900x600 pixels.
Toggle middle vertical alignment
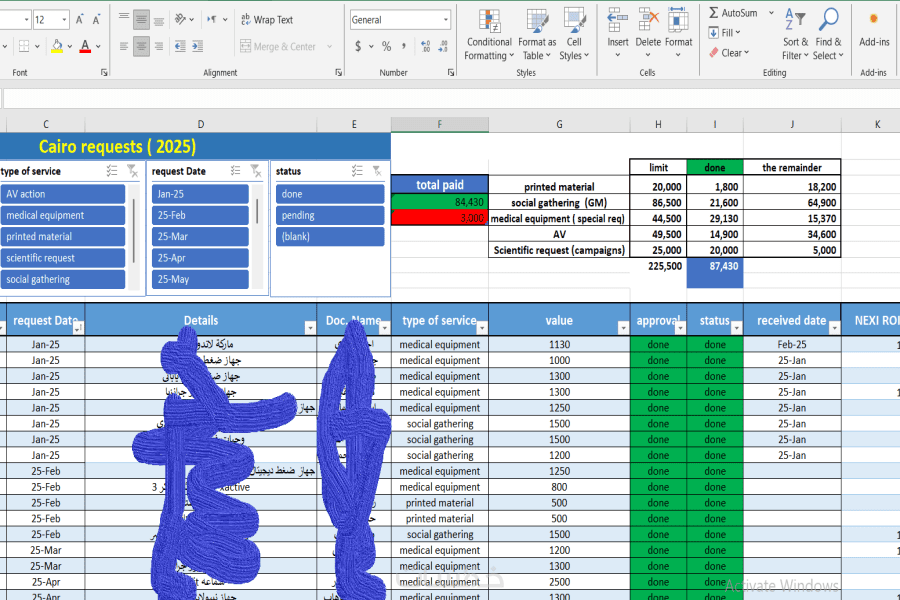pos(141,20)
